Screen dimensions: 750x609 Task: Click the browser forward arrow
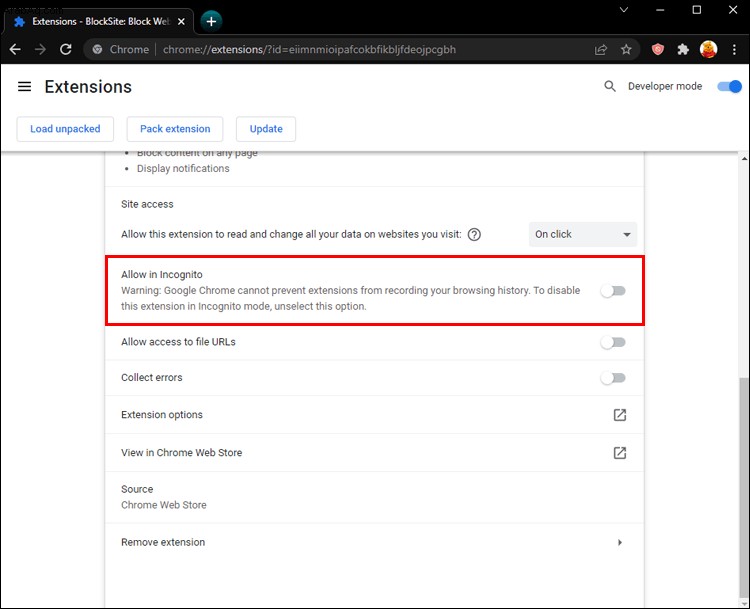pos(41,49)
